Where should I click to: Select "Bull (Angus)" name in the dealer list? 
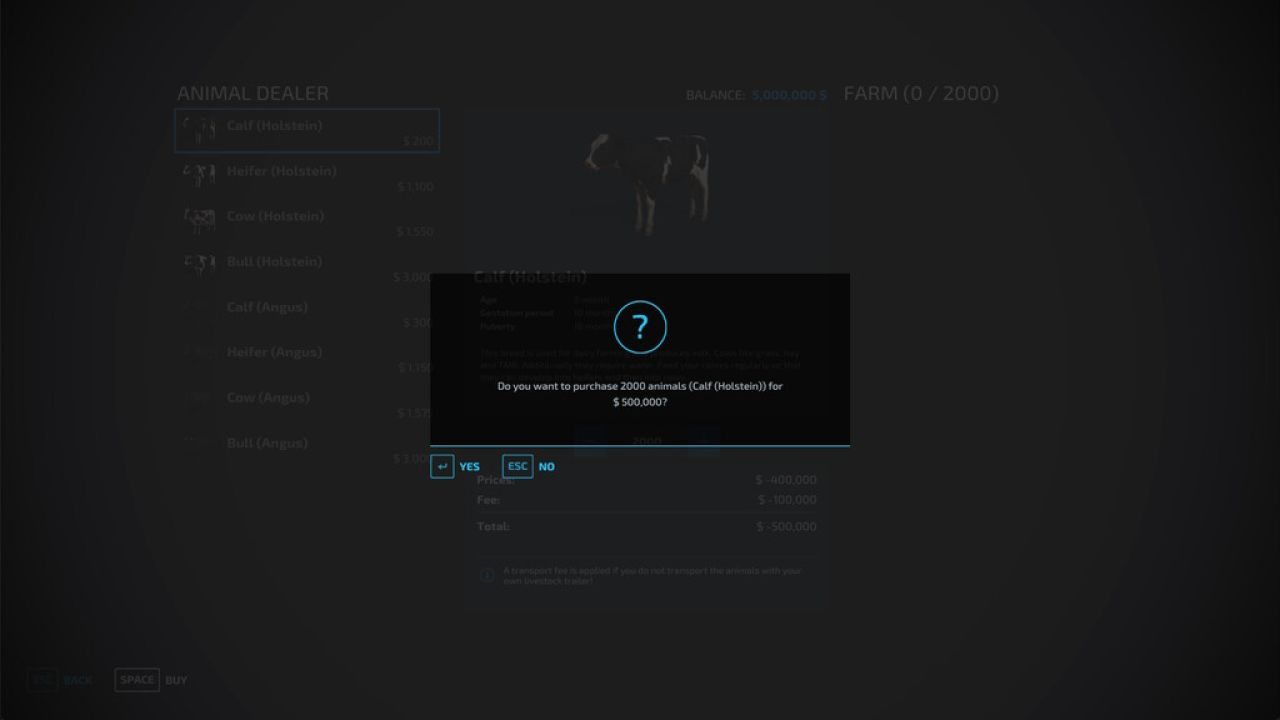(x=267, y=443)
